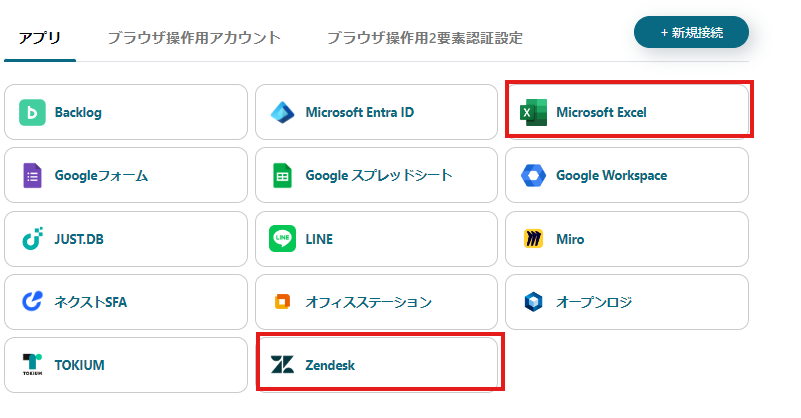Viewport: 801px width, 418px height.
Task: Switch to the アプリ tab
Action: click(40, 38)
